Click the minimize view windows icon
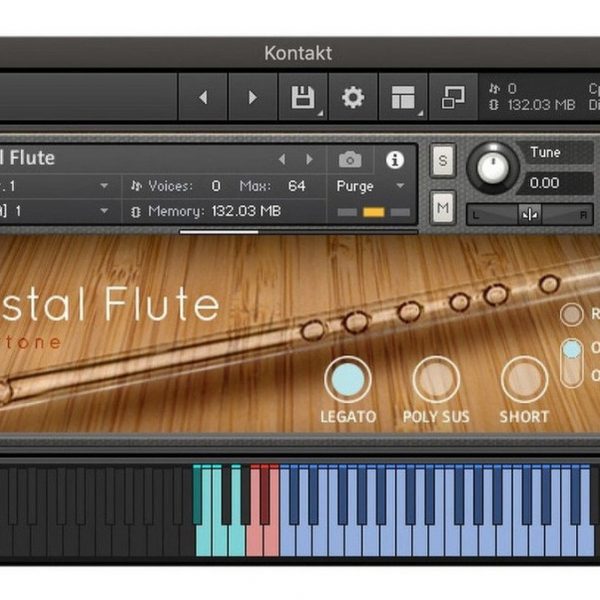This screenshot has width=600, height=600. pos(453,97)
